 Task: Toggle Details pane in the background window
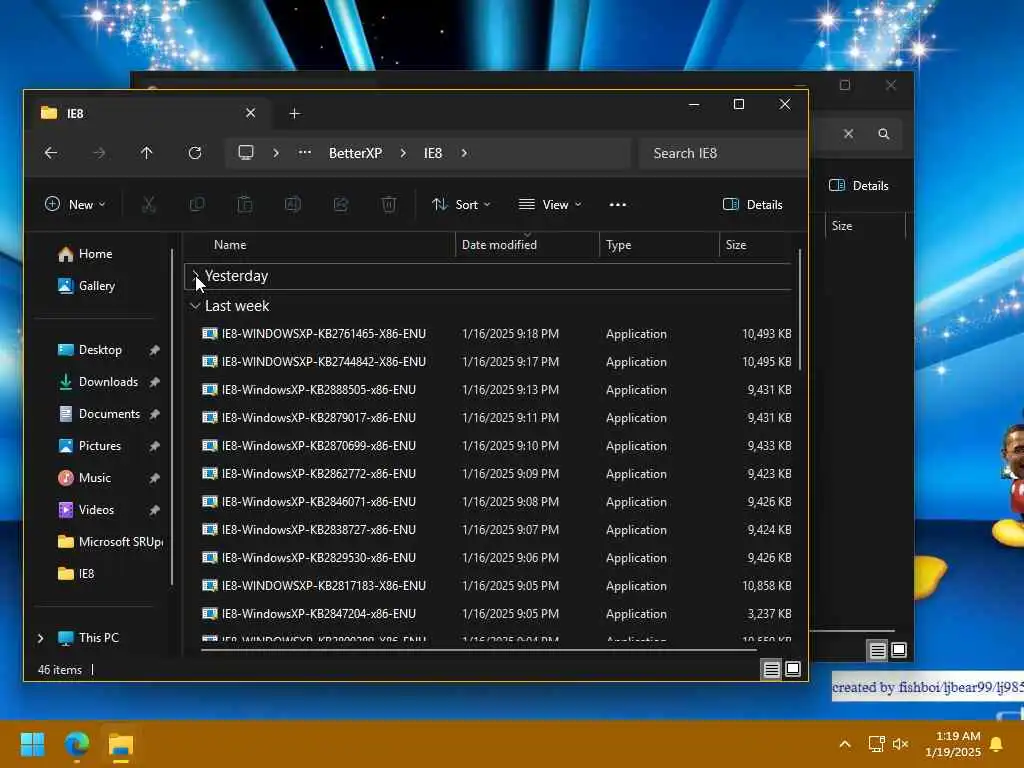(859, 185)
